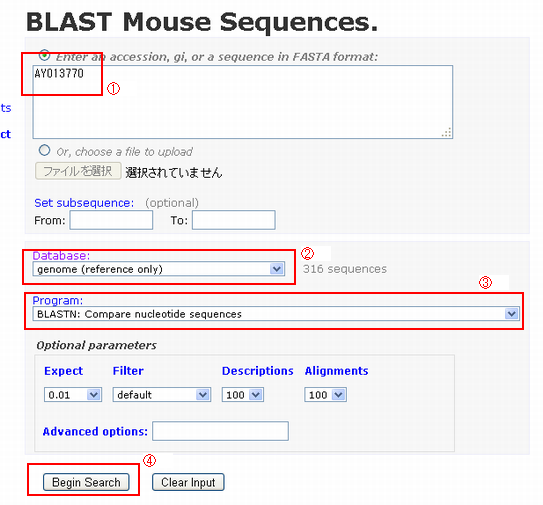Click the Begin Search button

coord(86,482)
